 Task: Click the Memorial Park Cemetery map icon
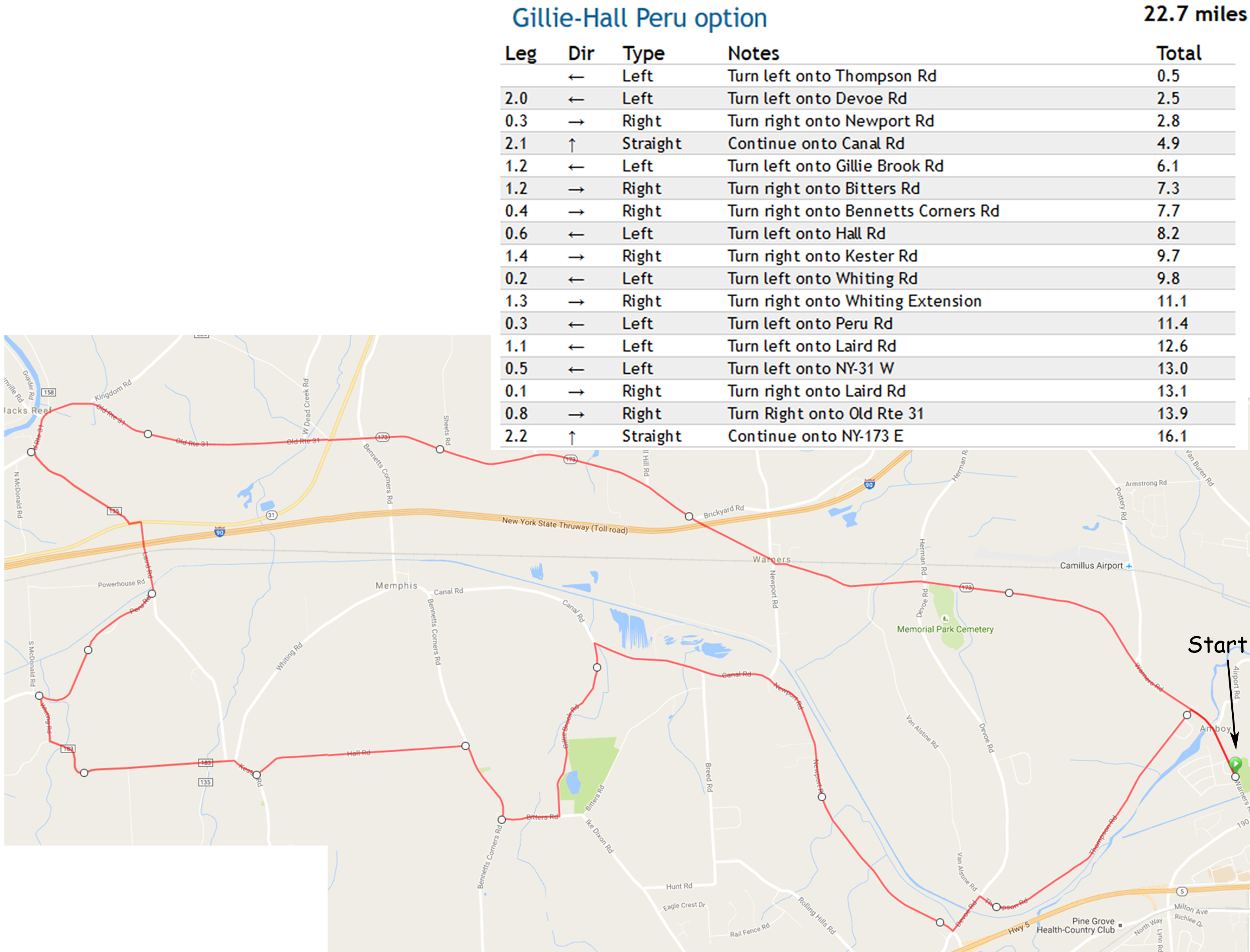click(x=944, y=618)
